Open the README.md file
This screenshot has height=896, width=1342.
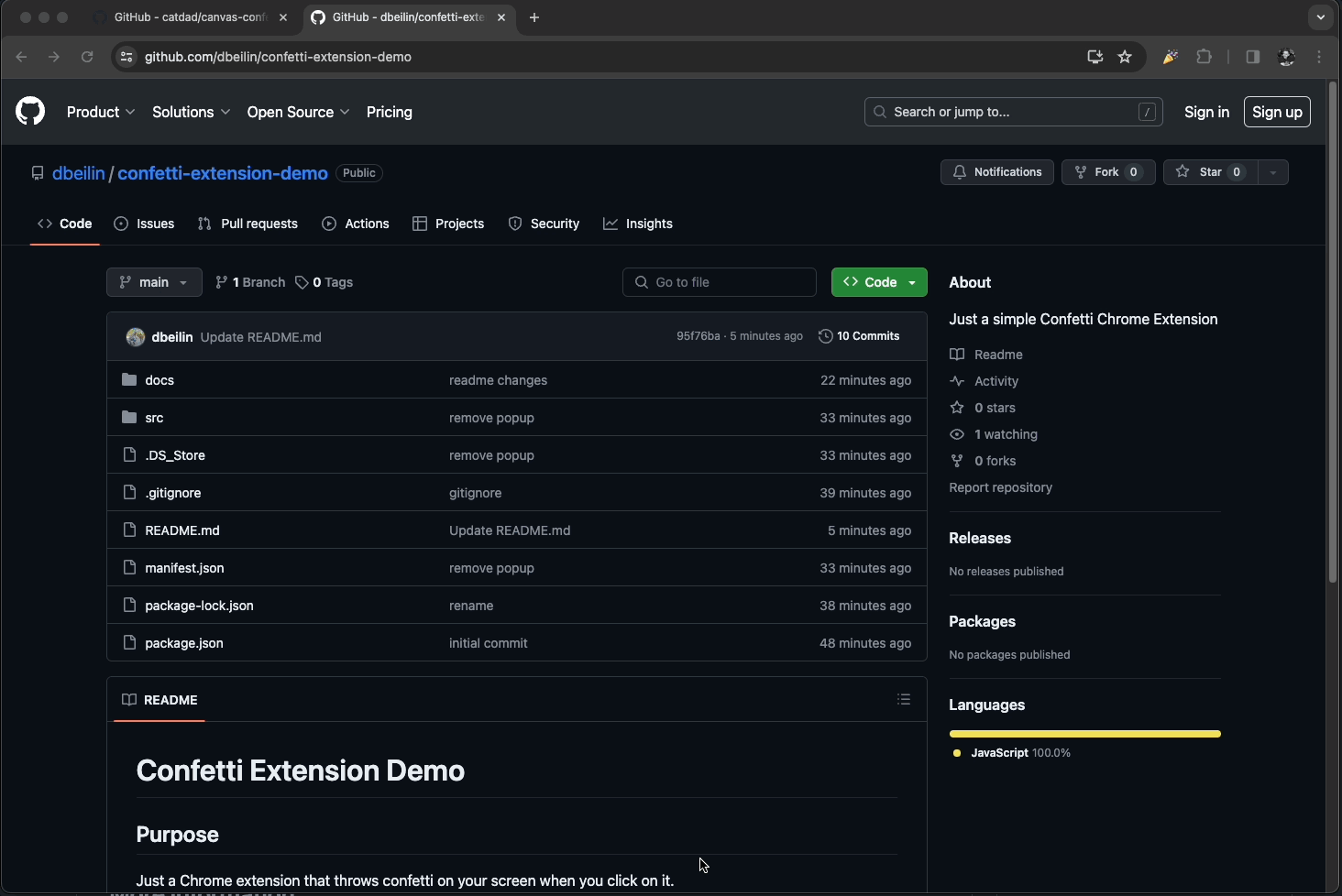point(182,530)
